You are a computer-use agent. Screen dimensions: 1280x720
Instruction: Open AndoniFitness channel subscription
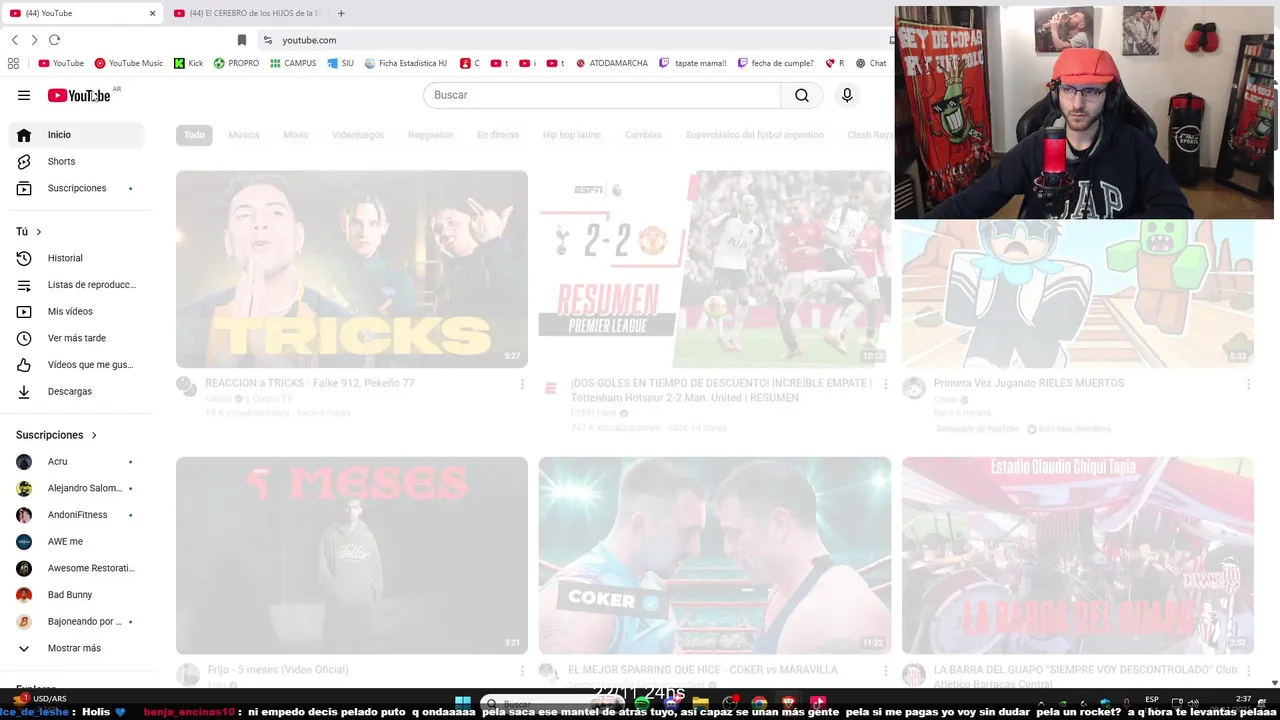coord(76,515)
